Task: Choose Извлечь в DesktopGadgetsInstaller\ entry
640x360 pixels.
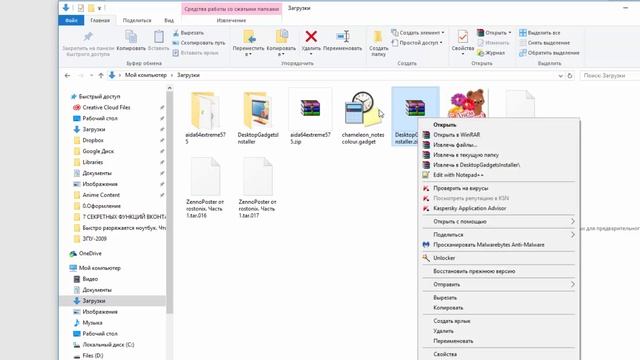Action: coord(498,165)
